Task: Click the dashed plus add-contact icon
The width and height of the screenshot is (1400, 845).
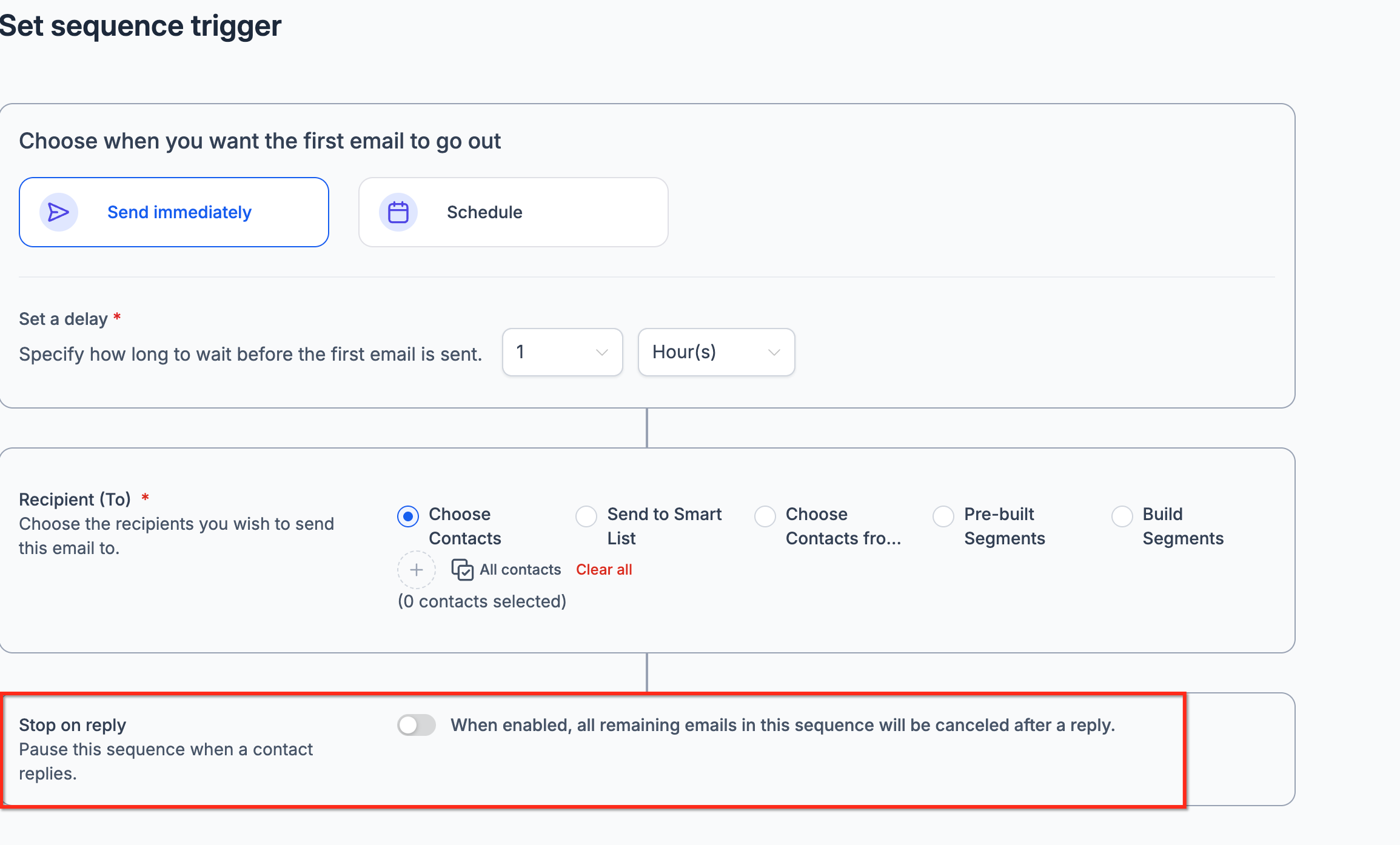Action: pyautogui.click(x=417, y=570)
